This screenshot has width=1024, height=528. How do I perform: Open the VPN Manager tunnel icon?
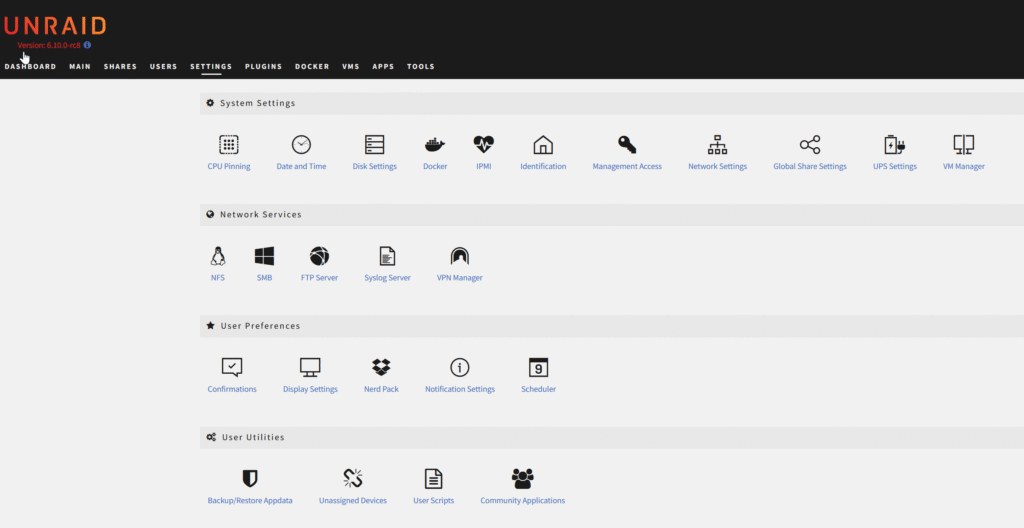coord(459,256)
